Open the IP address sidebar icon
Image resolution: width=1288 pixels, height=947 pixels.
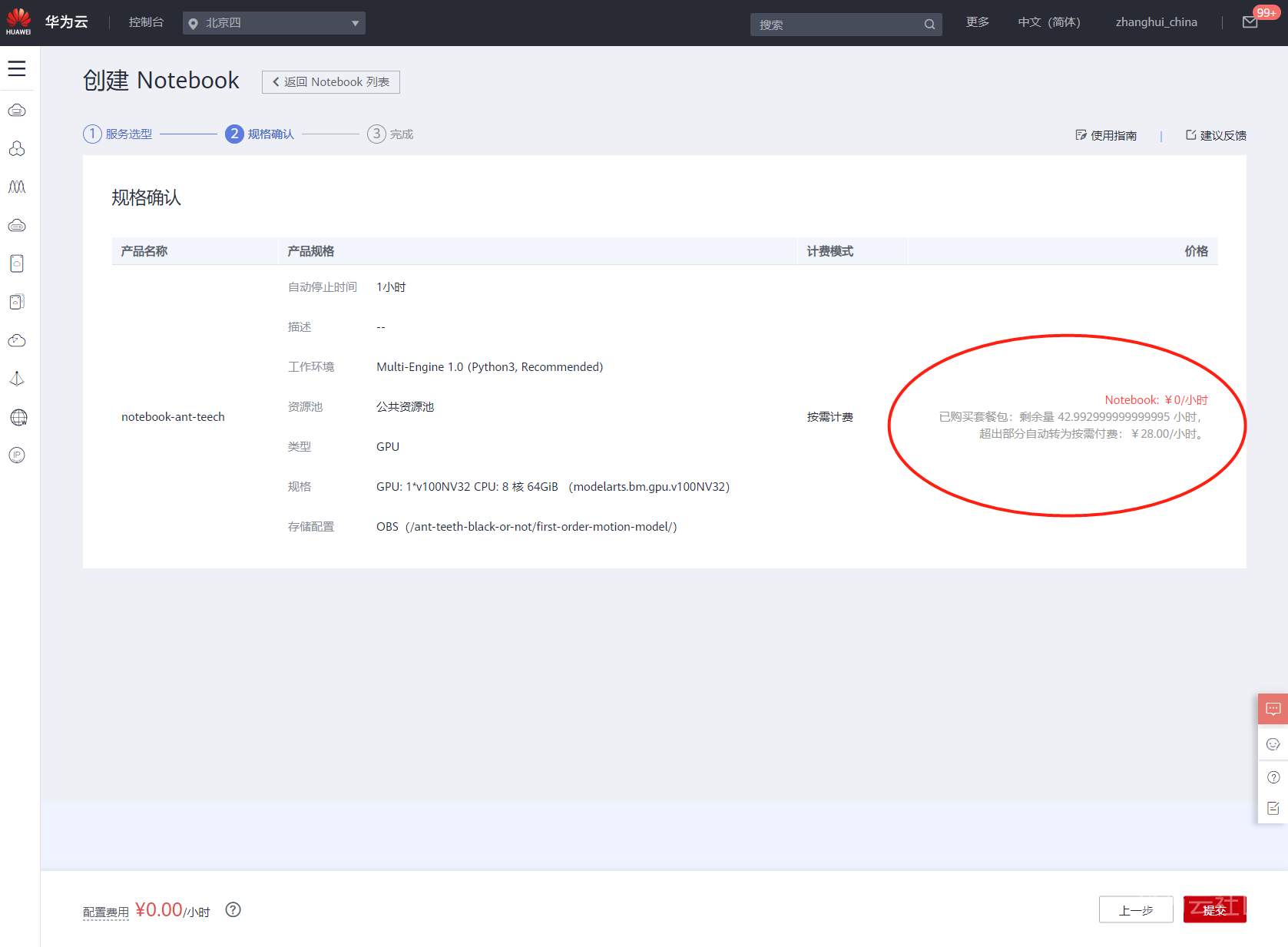(x=17, y=455)
